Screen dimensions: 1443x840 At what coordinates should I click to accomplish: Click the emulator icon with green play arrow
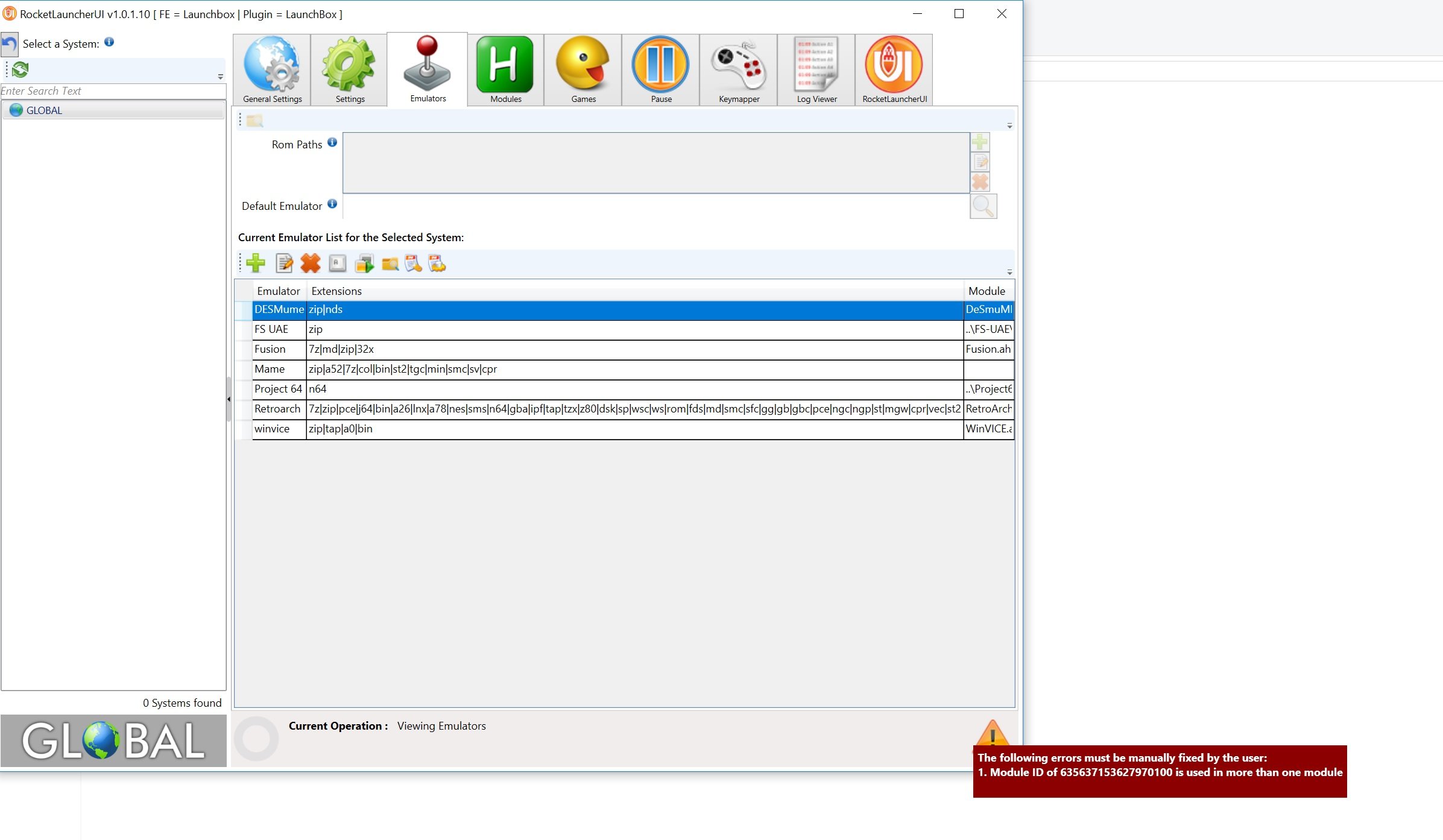[x=365, y=264]
